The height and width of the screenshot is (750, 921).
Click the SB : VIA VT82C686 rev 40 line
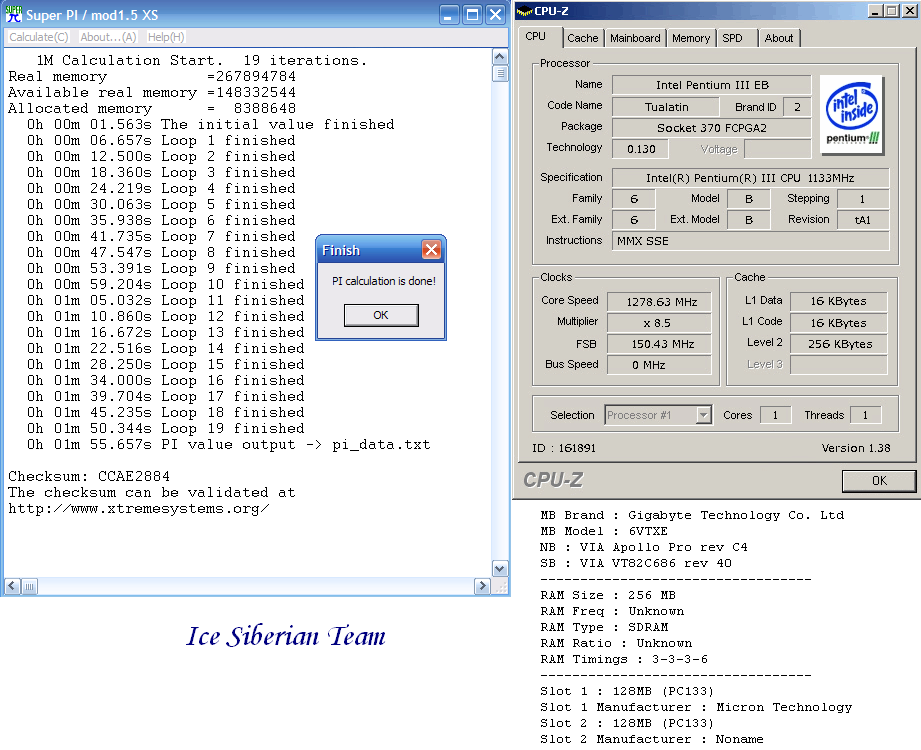[636, 563]
